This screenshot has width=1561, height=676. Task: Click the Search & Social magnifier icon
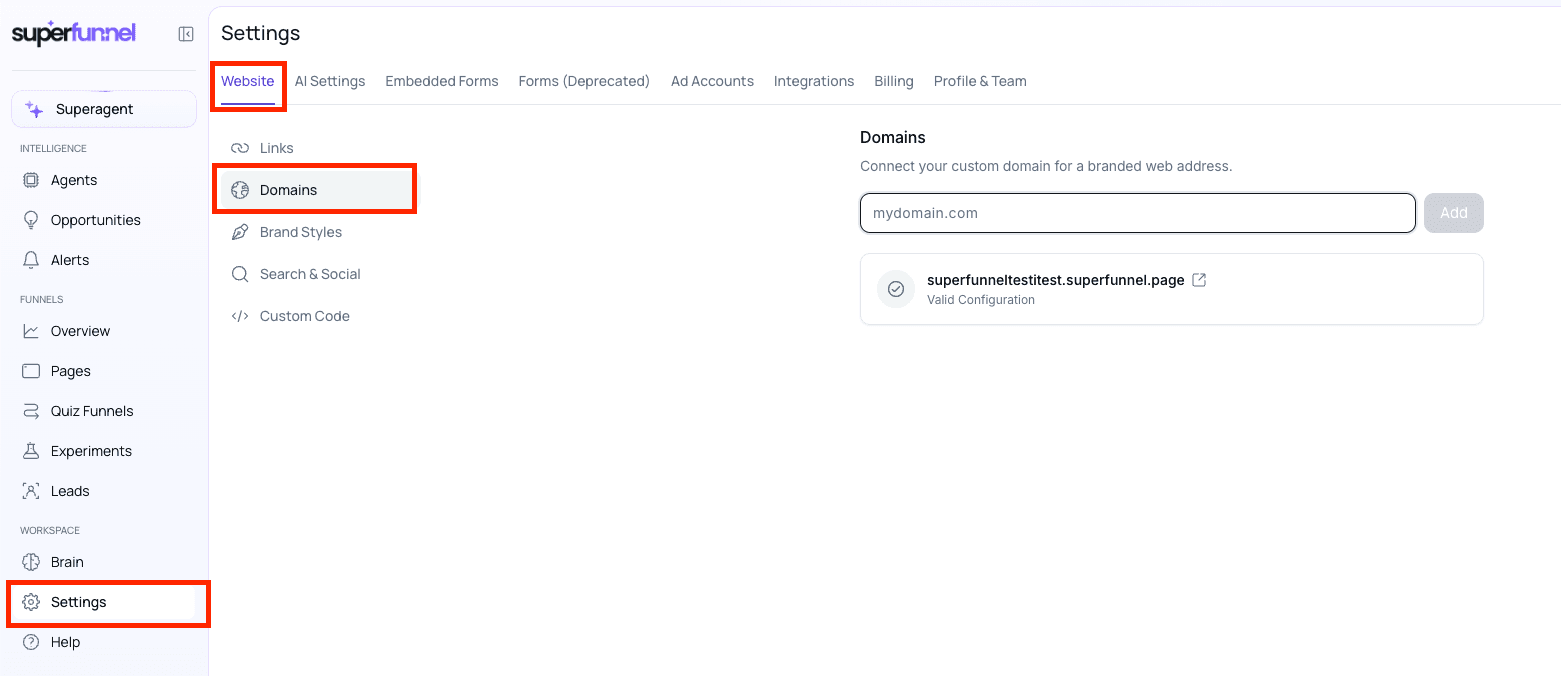coord(240,274)
